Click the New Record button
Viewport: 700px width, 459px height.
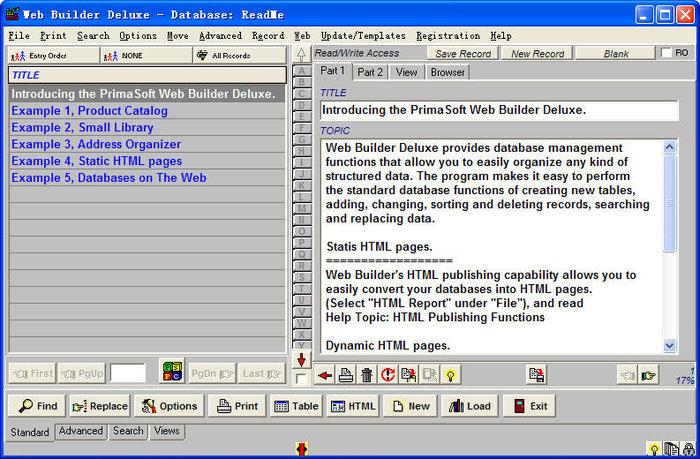coord(538,54)
